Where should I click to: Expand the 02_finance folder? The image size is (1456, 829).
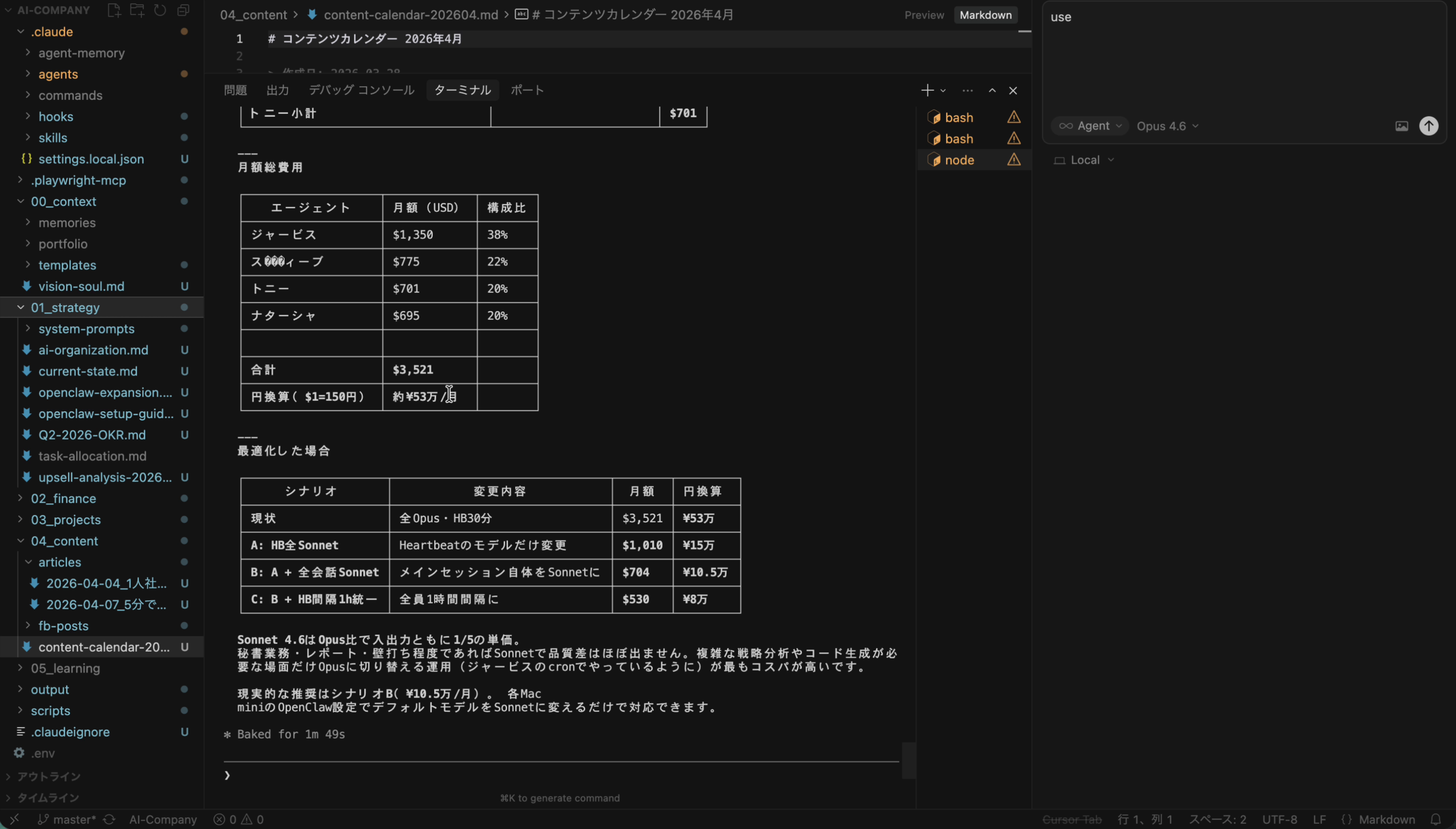pos(65,498)
